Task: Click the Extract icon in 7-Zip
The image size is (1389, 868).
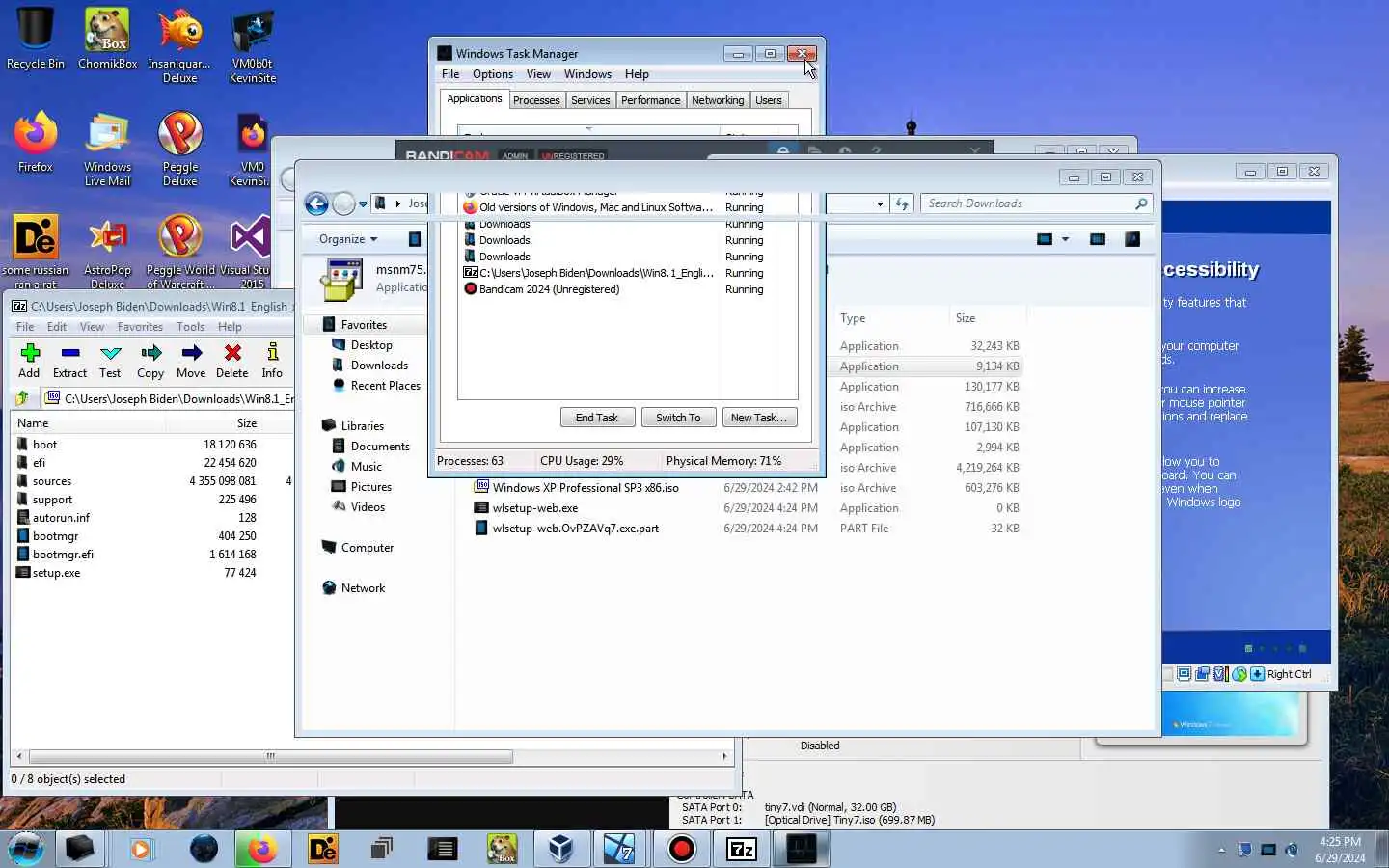Action: pyautogui.click(x=69, y=361)
